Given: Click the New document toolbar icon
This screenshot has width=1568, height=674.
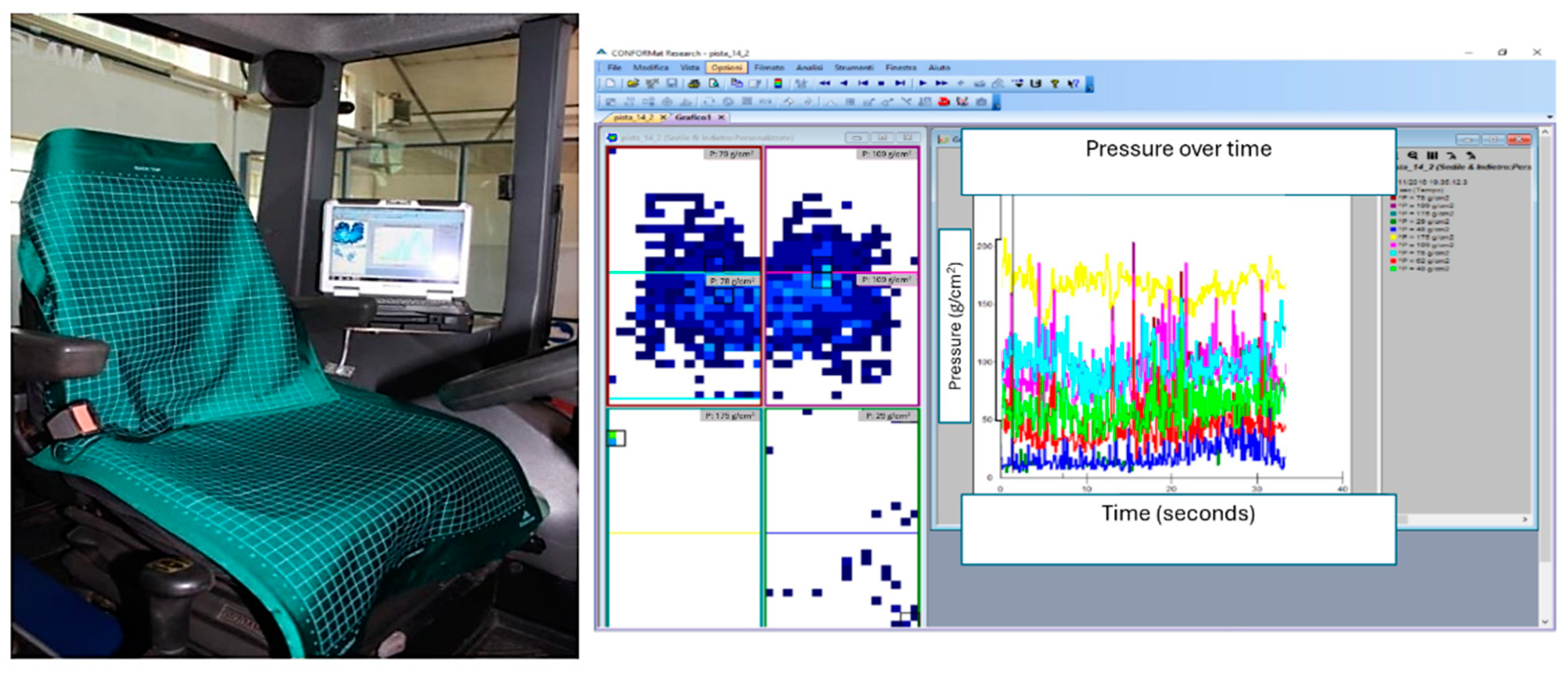Looking at the screenshot, I should pyautogui.click(x=610, y=83).
